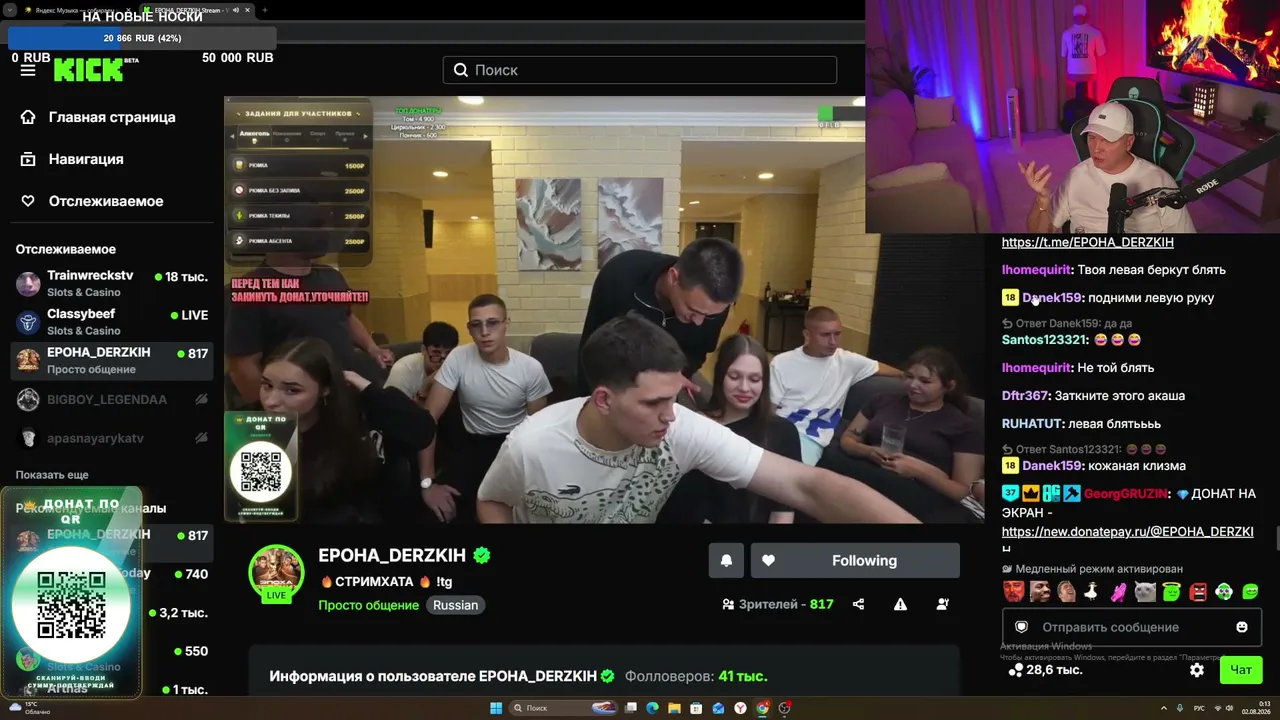Share the stream via share icon

pos(858,604)
